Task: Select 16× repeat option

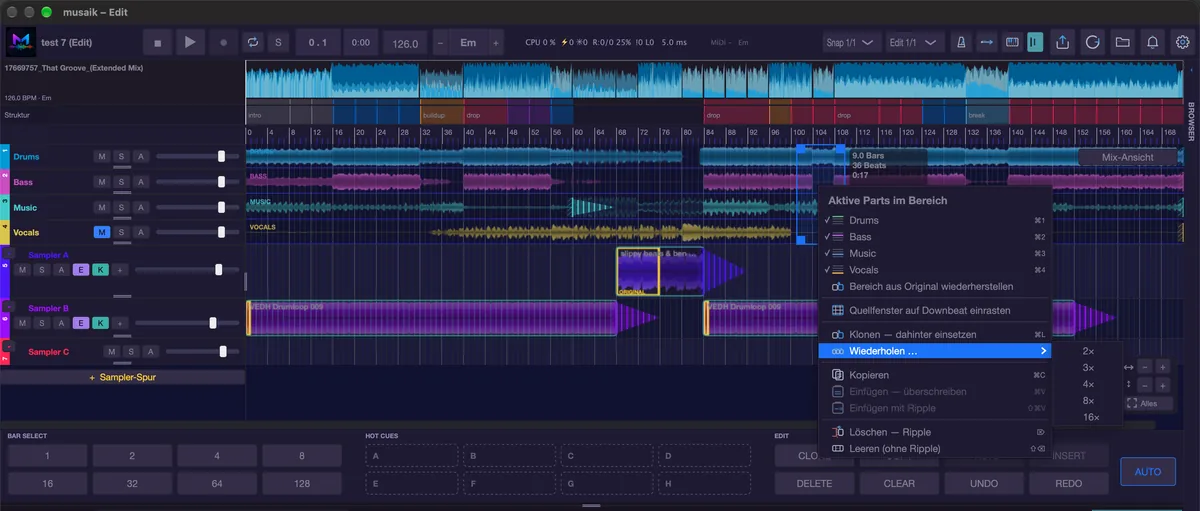Action: pyautogui.click(x=1089, y=417)
